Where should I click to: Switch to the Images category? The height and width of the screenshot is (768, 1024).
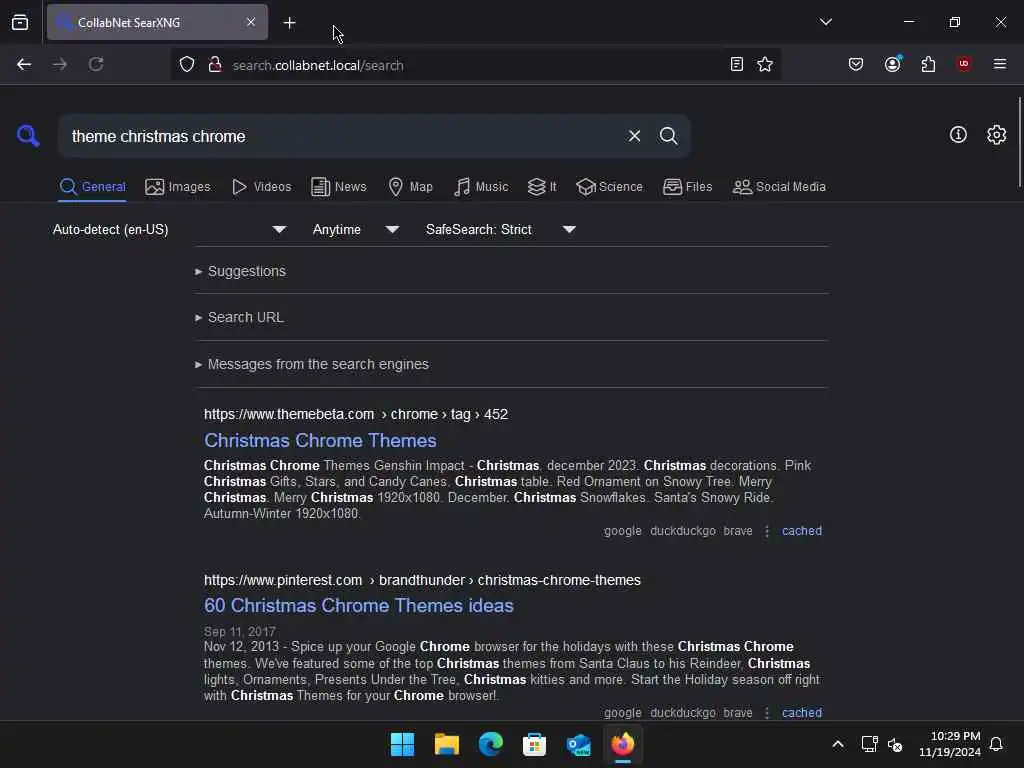coord(178,187)
